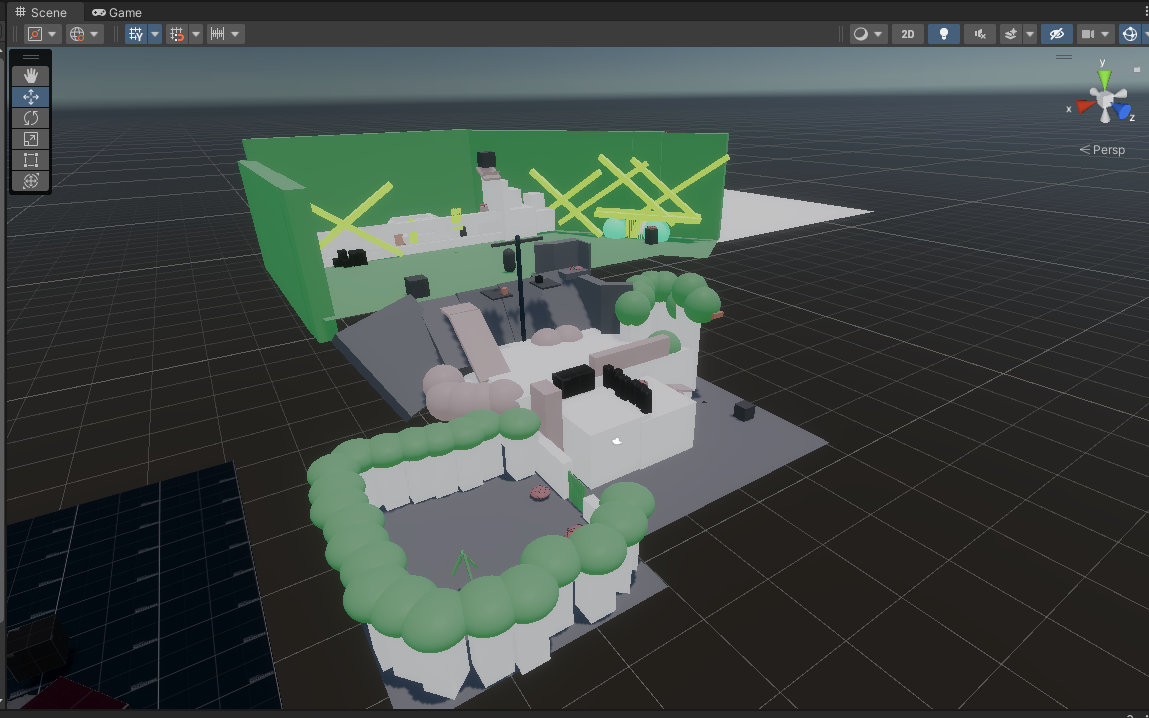1149x718 pixels.
Task: Toggle the scene lighting bulb
Action: click(942, 33)
